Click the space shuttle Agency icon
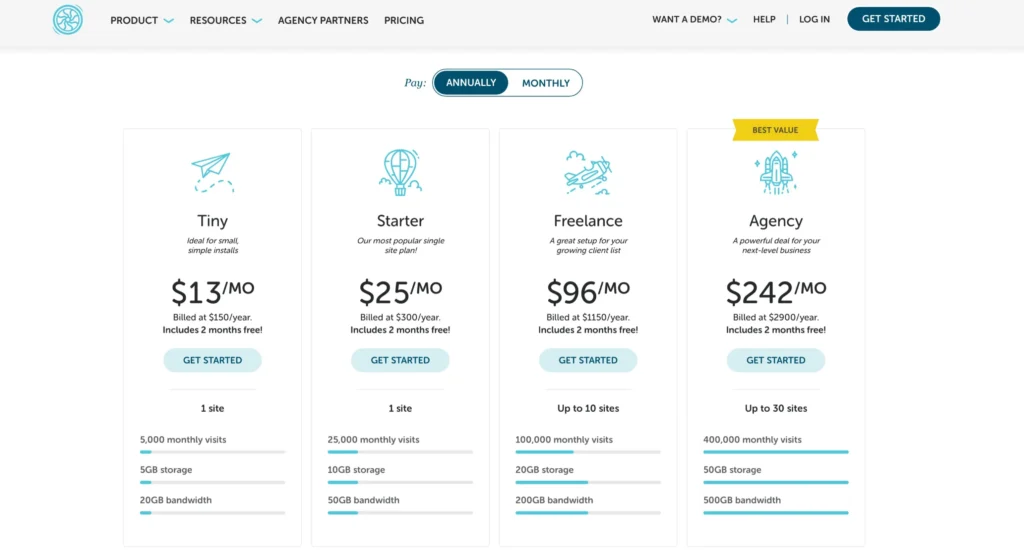 (x=776, y=172)
